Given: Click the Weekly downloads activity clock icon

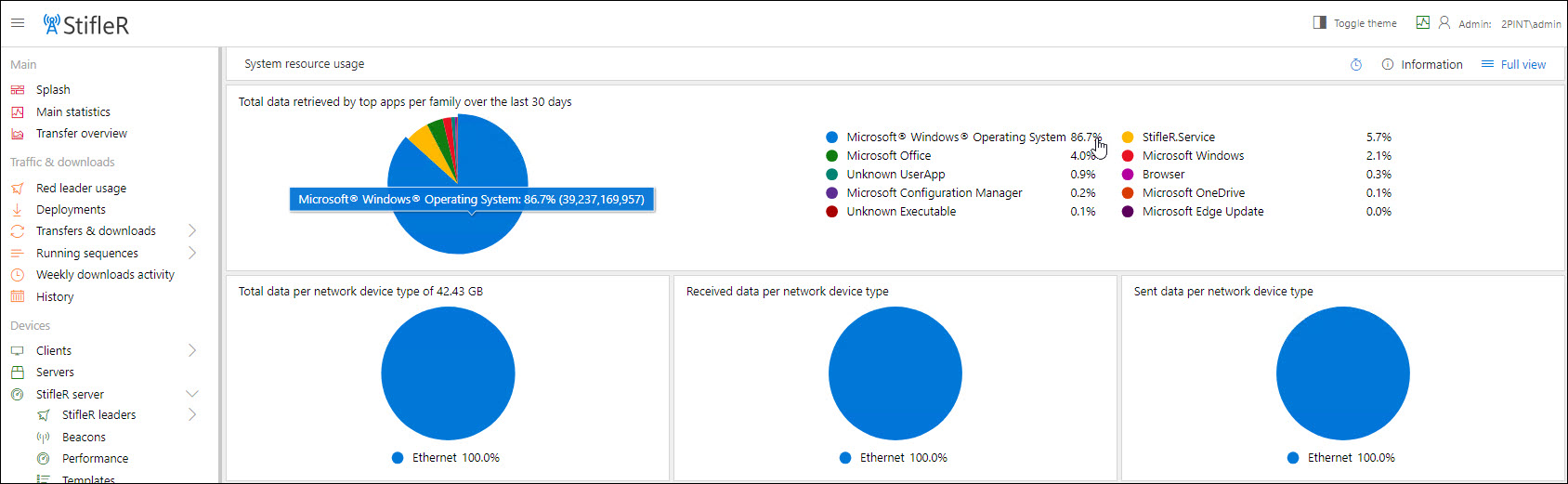Looking at the screenshot, I should [x=18, y=275].
